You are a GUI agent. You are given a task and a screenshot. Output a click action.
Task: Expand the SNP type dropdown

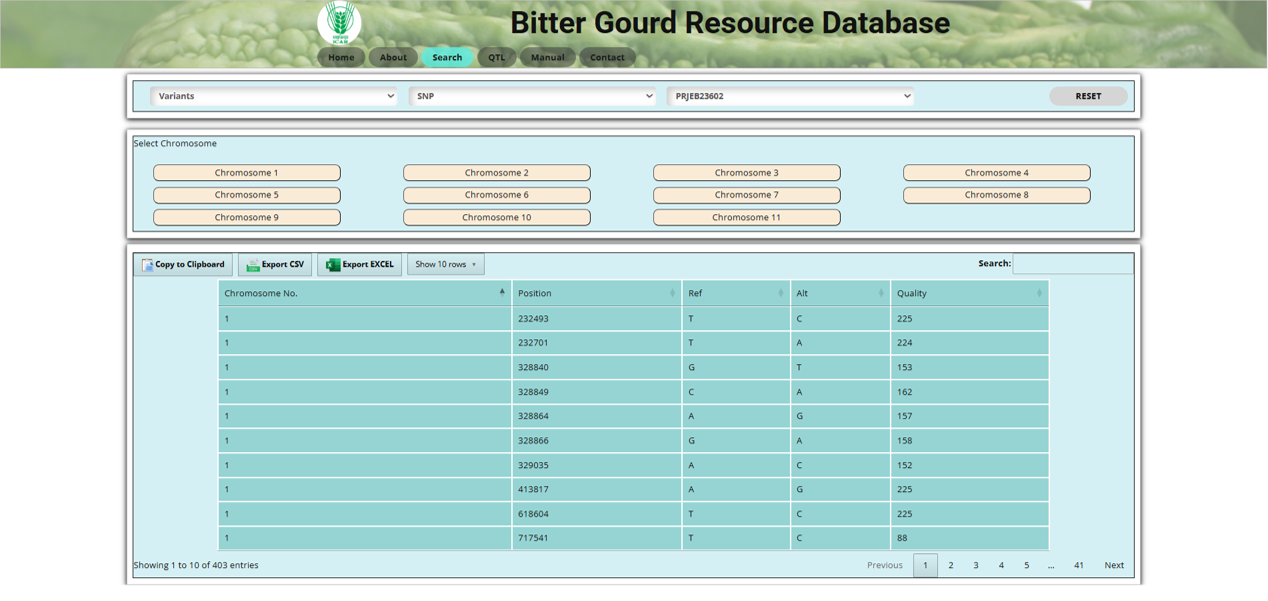[x=532, y=96]
